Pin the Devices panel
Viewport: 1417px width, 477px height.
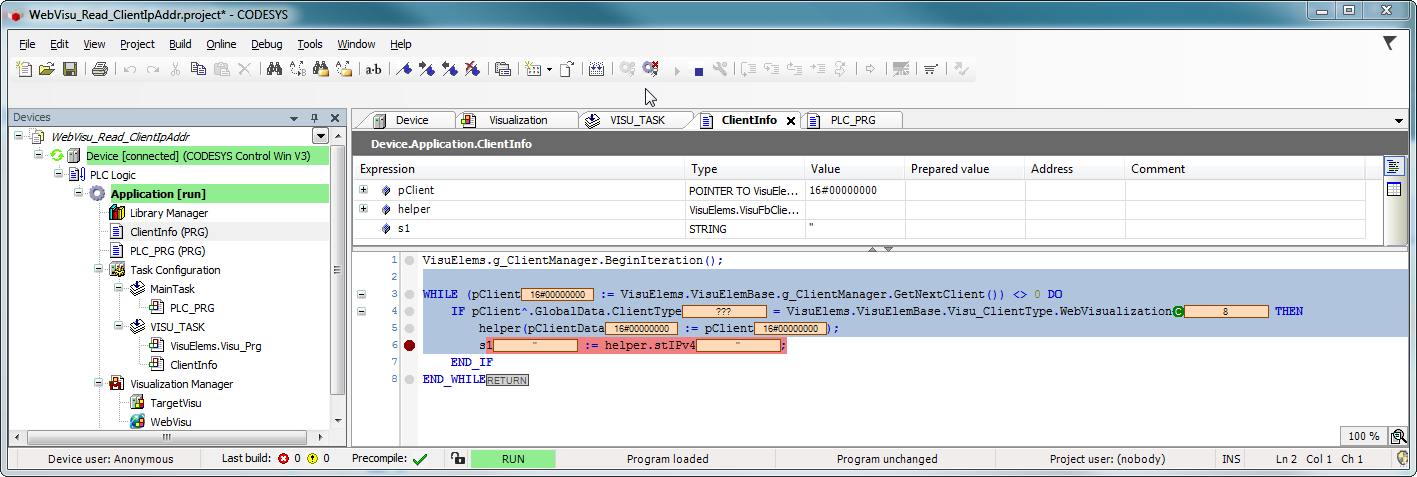click(x=314, y=117)
